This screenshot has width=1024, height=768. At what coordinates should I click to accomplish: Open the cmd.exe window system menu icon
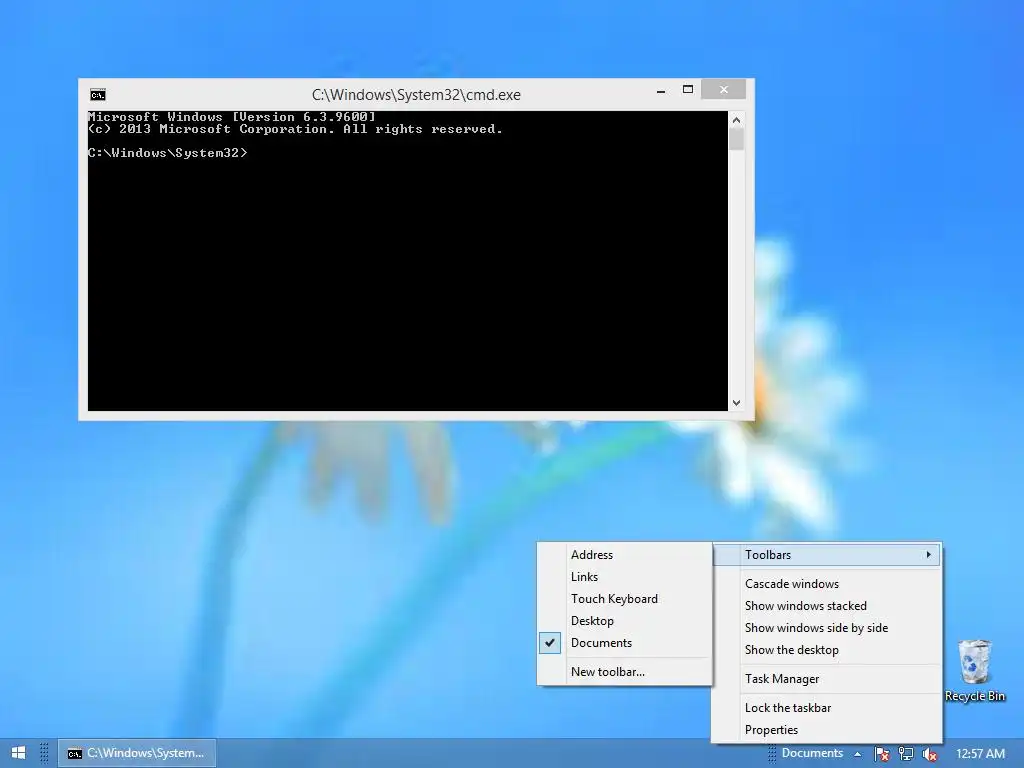click(98, 95)
